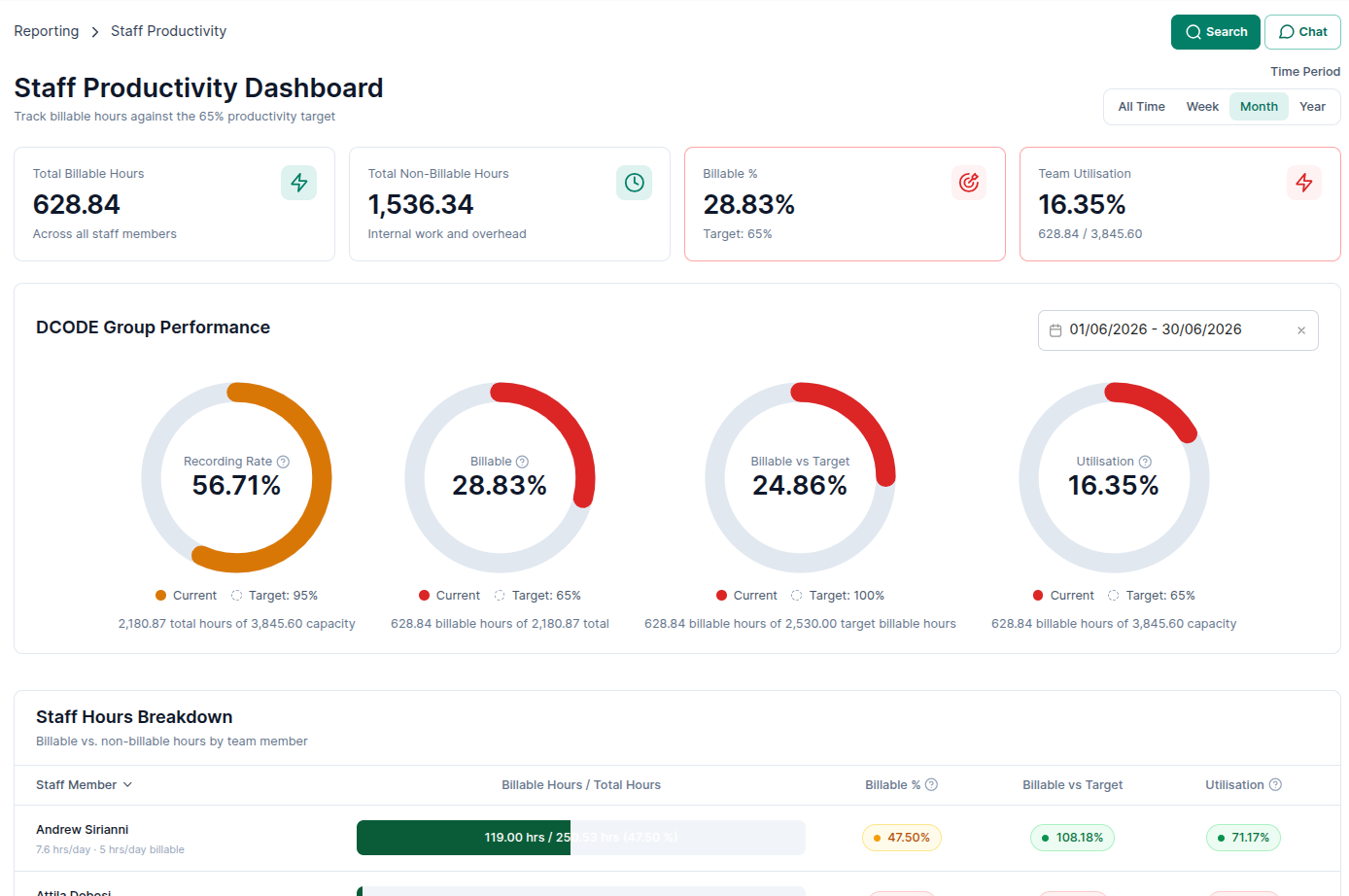Go to Reporting breadcrumb link
Viewport: 1349px width, 896px height.
(47, 31)
